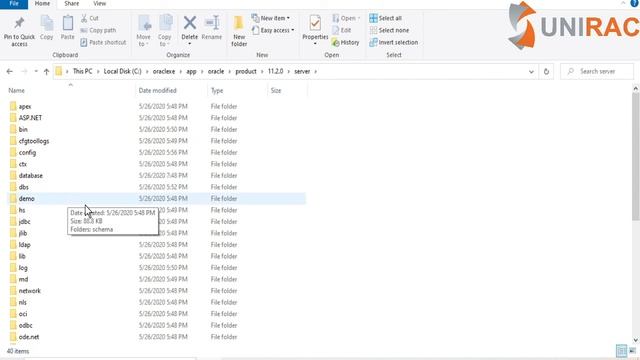640x360 pixels.
Task: Click Select all
Action: [386, 18]
